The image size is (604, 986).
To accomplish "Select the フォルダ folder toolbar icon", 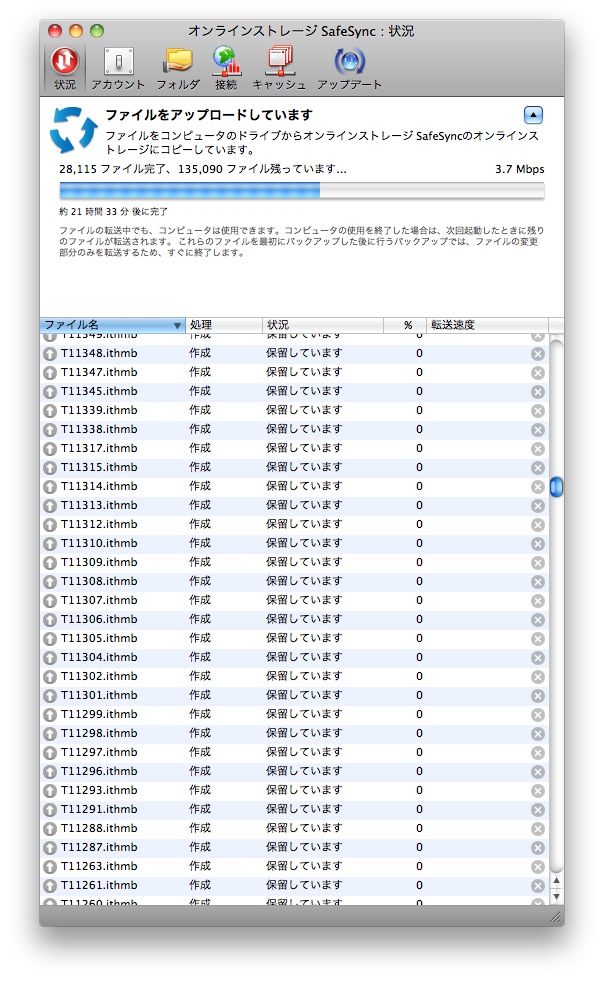I will click(x=178, y=68).
